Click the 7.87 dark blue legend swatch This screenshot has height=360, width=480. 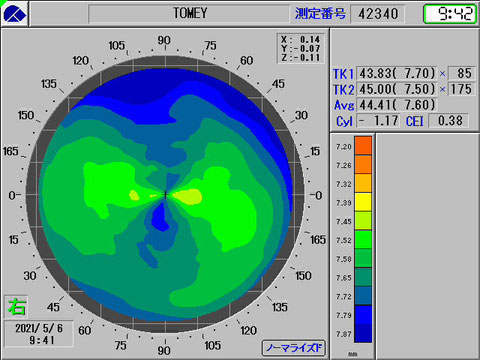click(363, 333)
